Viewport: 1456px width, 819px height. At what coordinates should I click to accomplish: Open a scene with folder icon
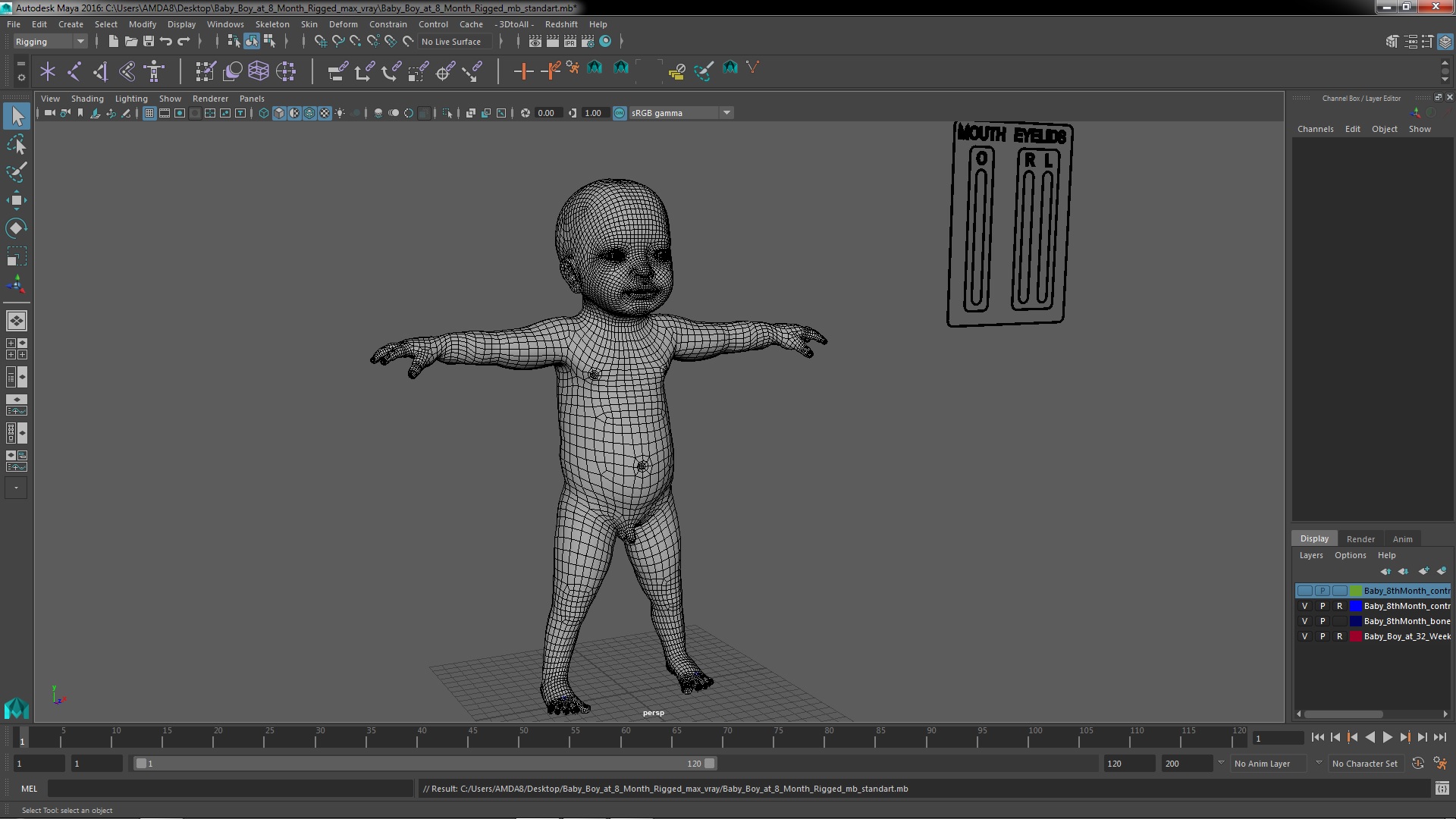click(131, 41)
